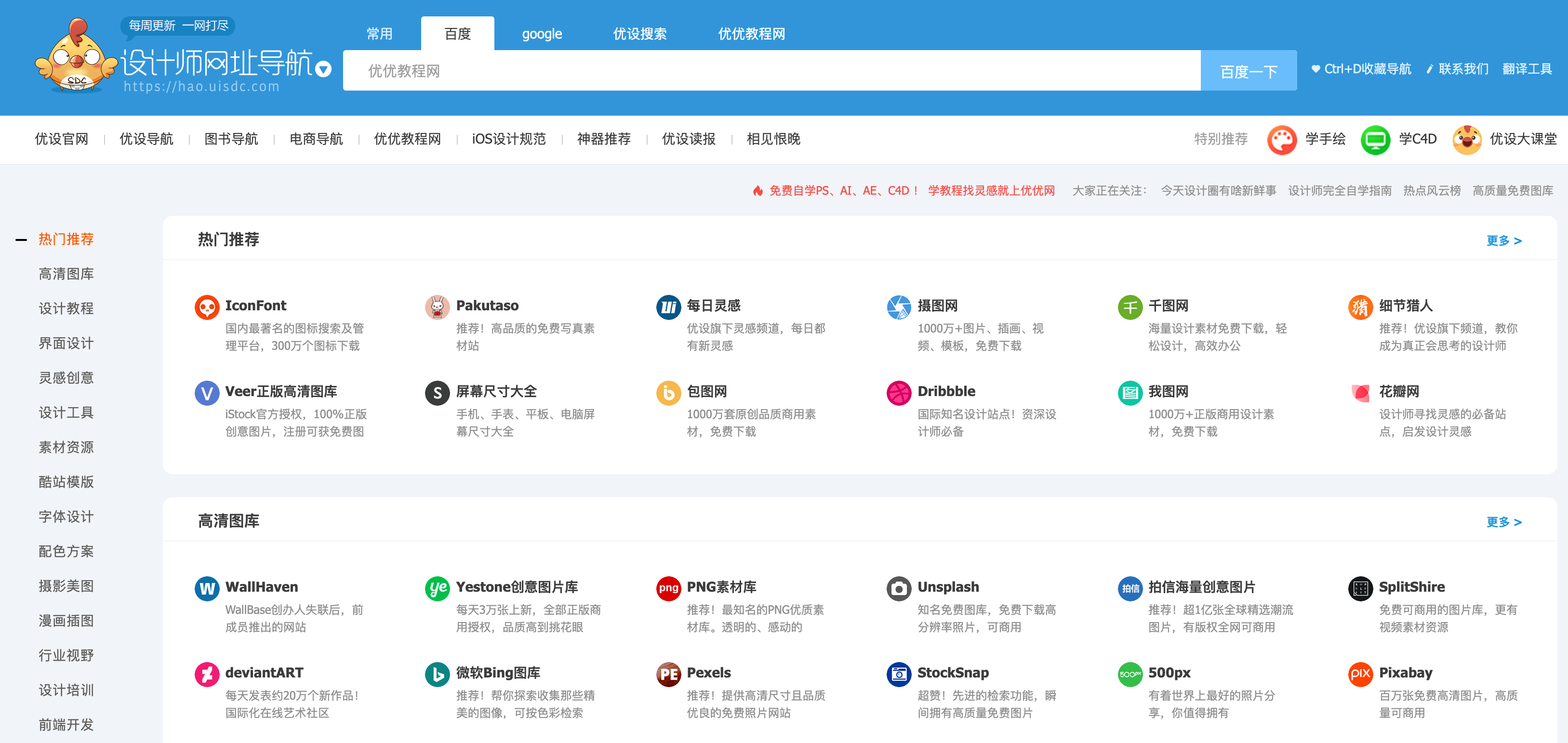
Task: Expand 更多 in 热门推荐 section
Action: 1503,241
